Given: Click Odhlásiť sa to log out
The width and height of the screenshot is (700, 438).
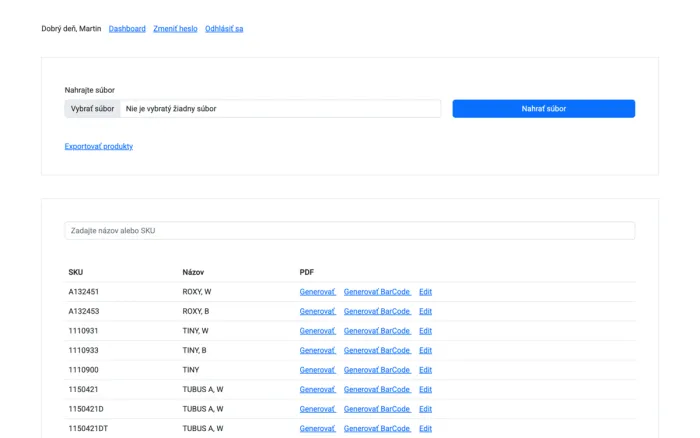Looking at the screenshot, I should point(224,29).
